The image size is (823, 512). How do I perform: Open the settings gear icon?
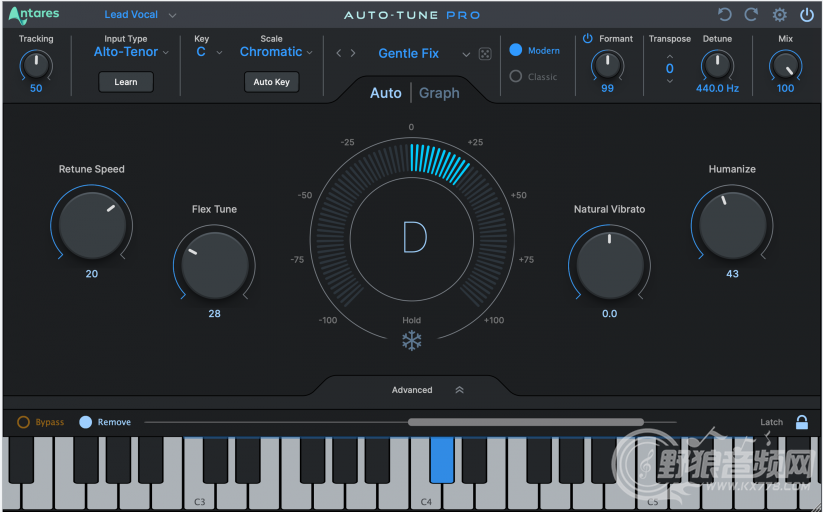(779, 15)
